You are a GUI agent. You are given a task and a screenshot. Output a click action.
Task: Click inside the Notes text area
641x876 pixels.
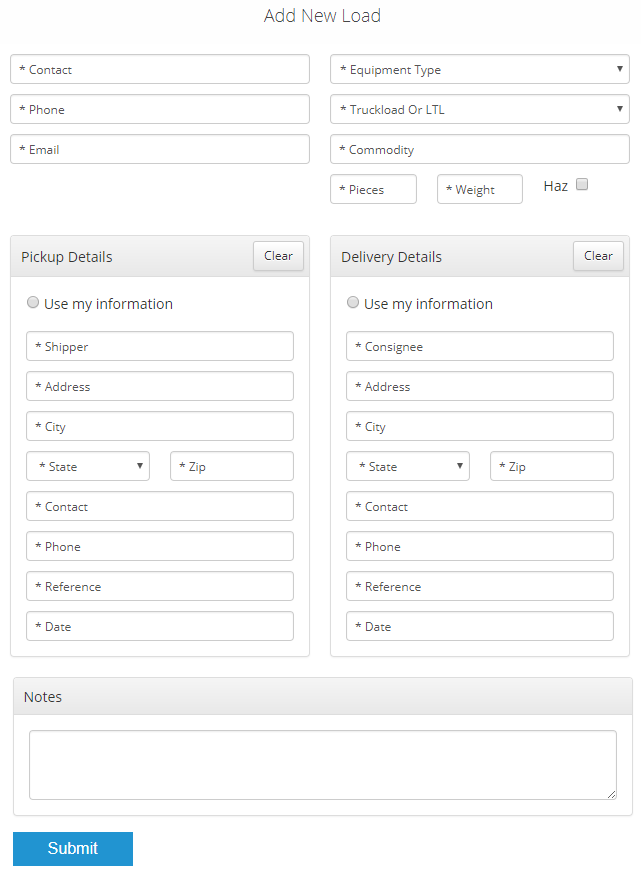click(323, 764)
